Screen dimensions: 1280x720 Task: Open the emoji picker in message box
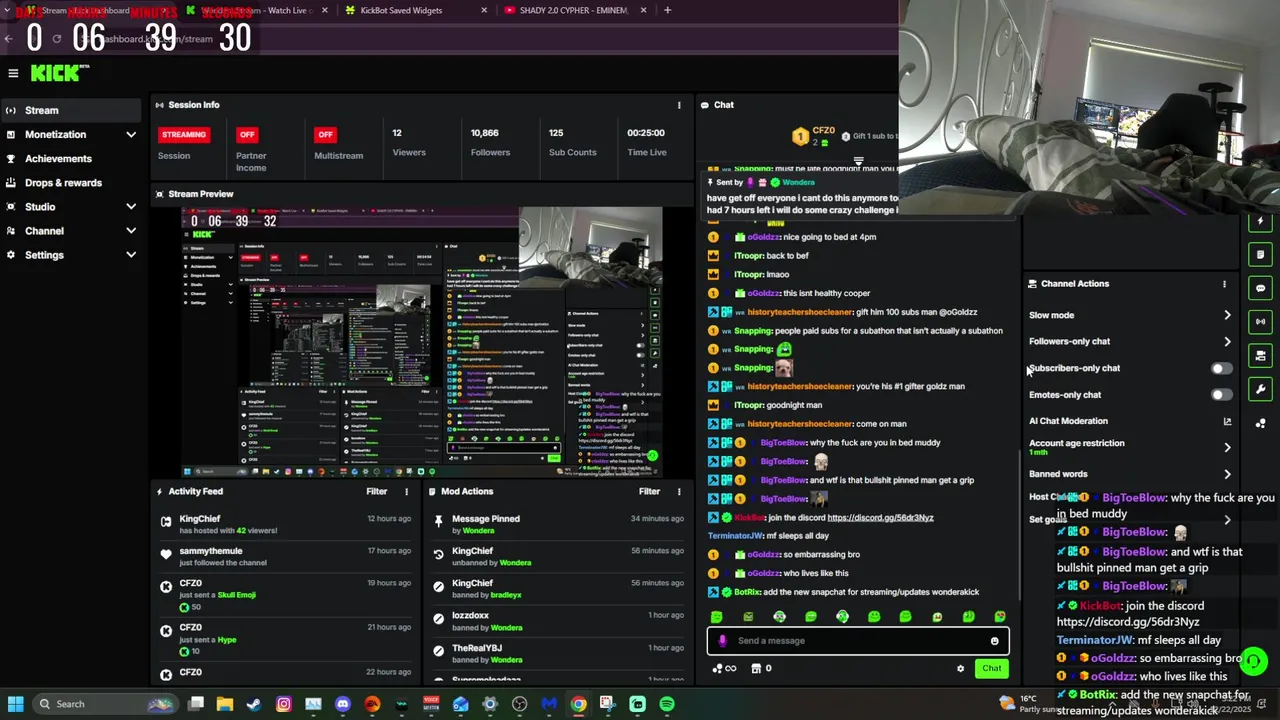(994, 641)
